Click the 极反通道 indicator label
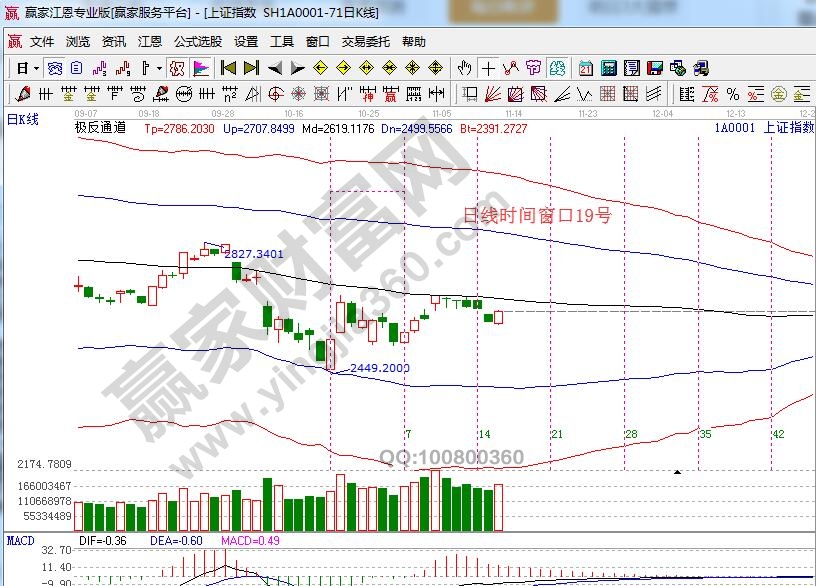This screenshot has width=816, height=586. [x=100, y=128]
